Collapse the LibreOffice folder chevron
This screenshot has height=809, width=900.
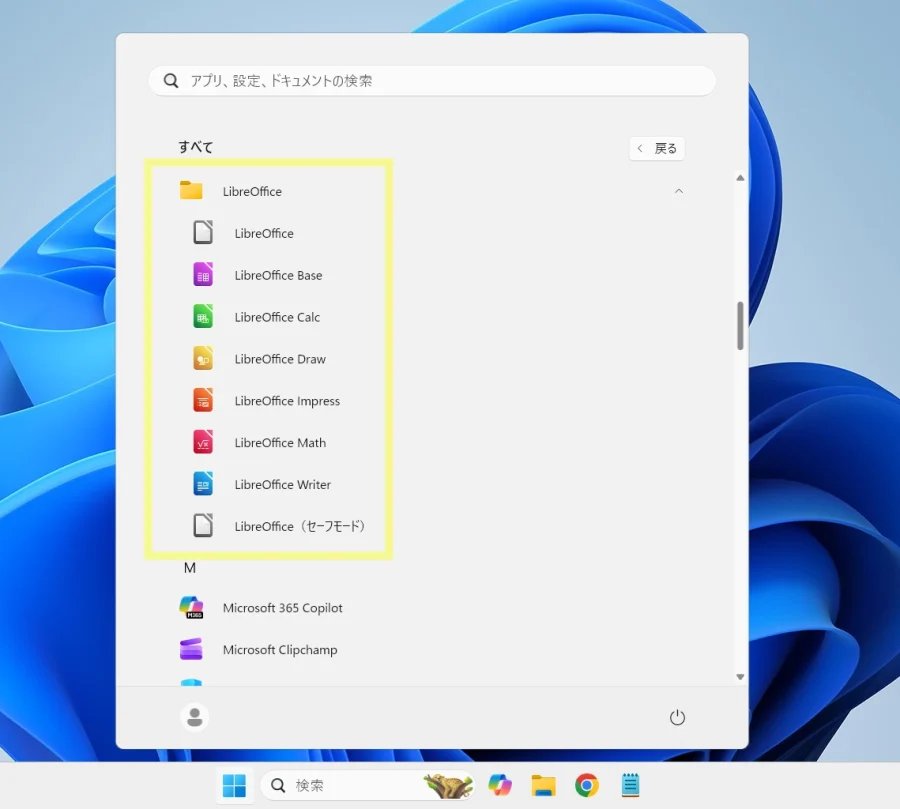pos(679,191)
